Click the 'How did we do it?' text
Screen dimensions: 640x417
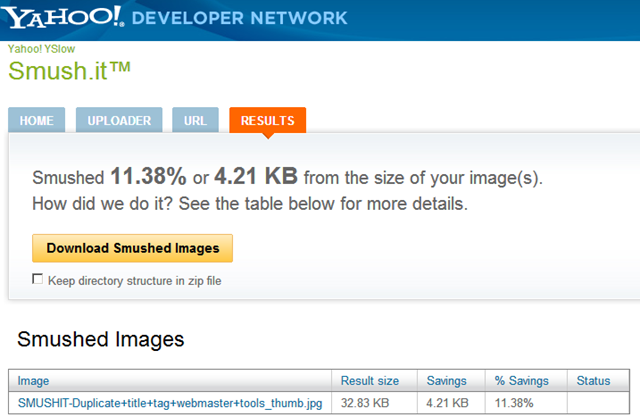click(x=103, y=204)
